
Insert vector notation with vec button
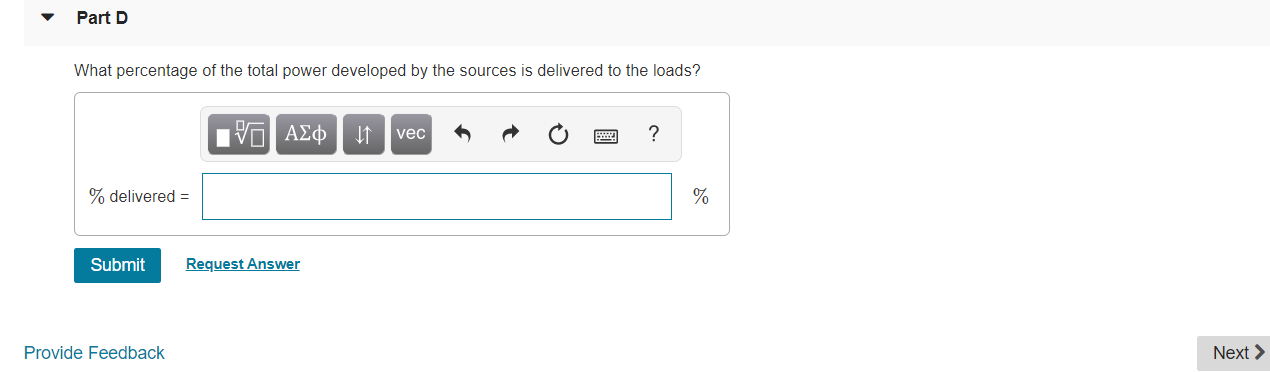click(x=411, y=134)
